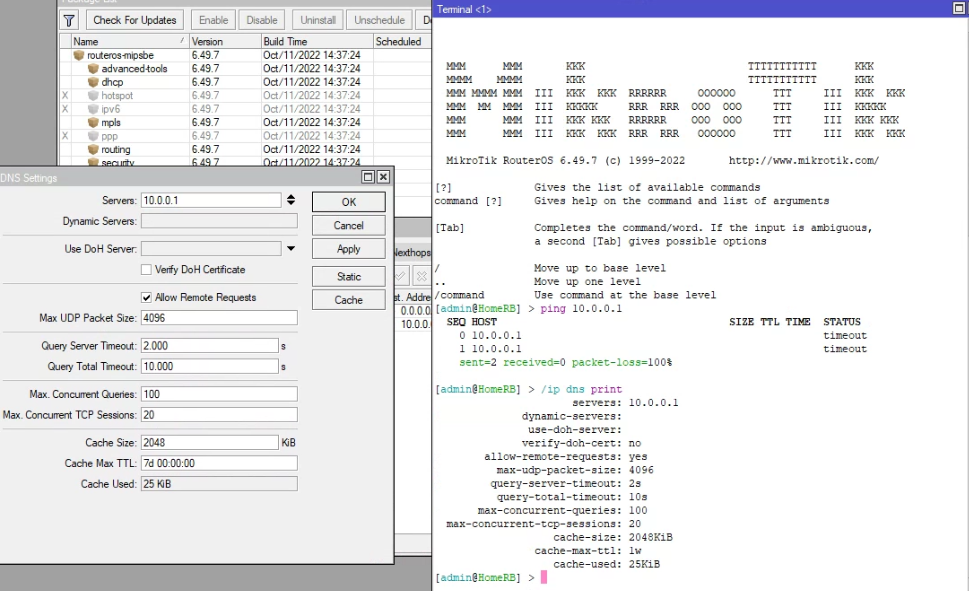Confirm DNS Settings with OK
Screen dimensions: 969x591
(x=349, y=202)
